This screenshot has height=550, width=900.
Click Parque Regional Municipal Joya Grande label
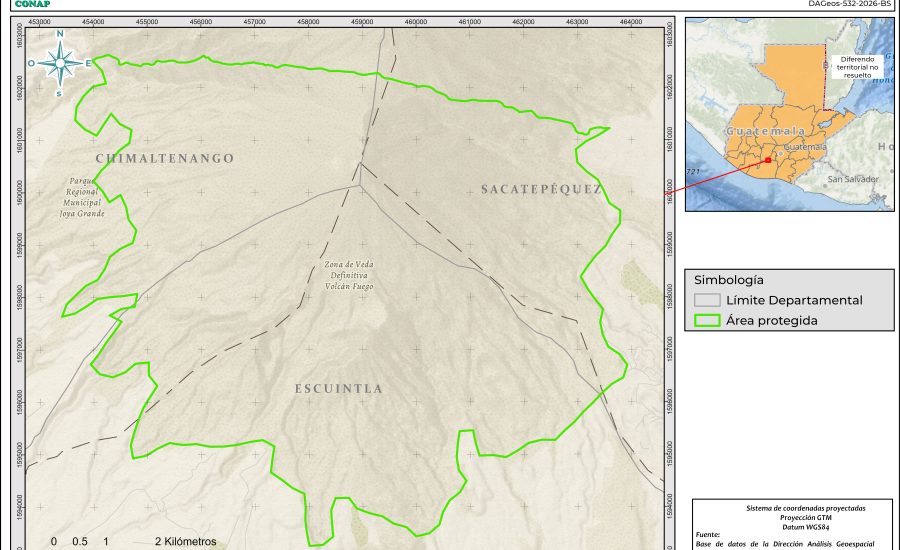[82, 196]
